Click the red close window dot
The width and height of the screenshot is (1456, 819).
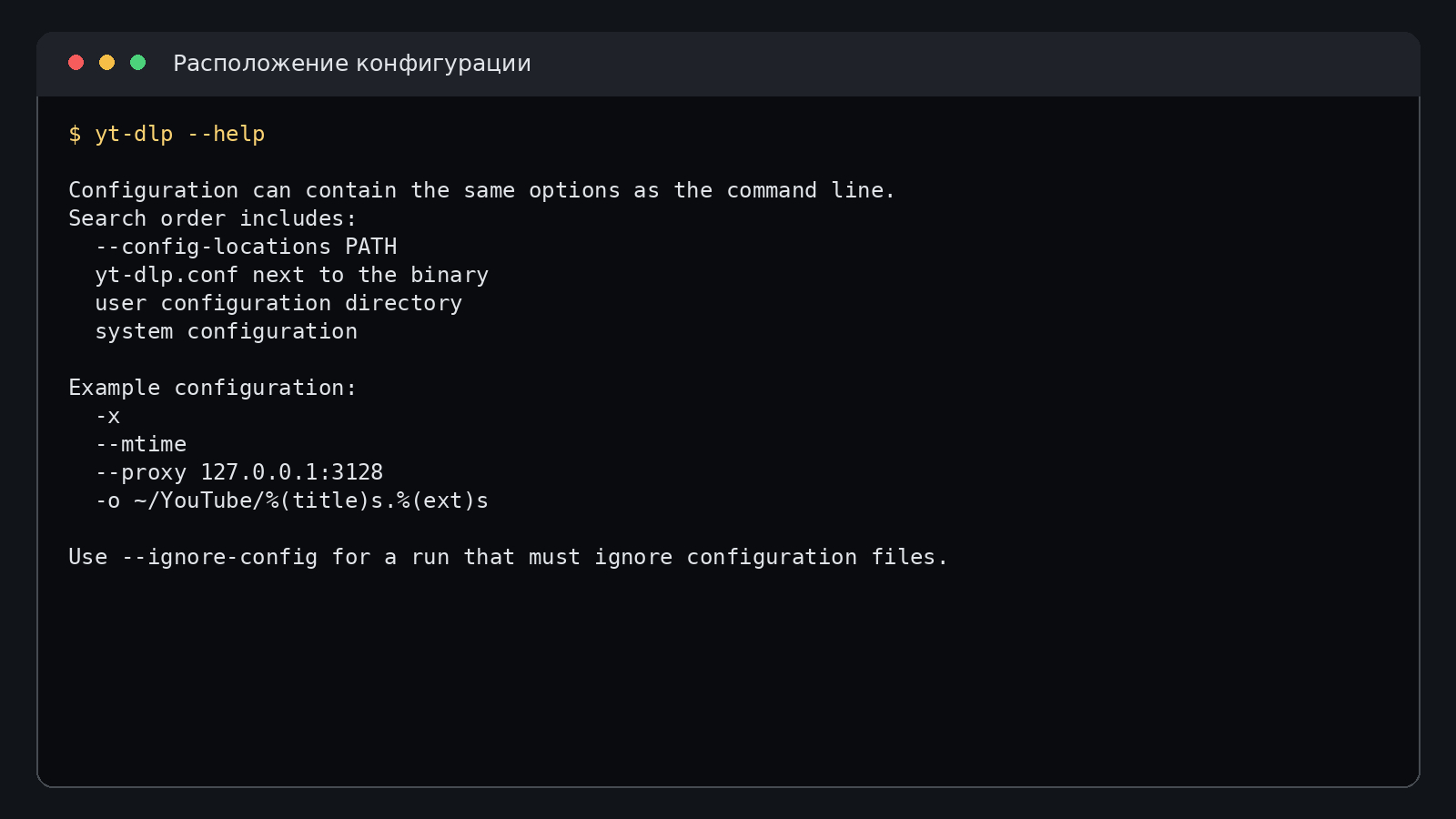[76, 62]
